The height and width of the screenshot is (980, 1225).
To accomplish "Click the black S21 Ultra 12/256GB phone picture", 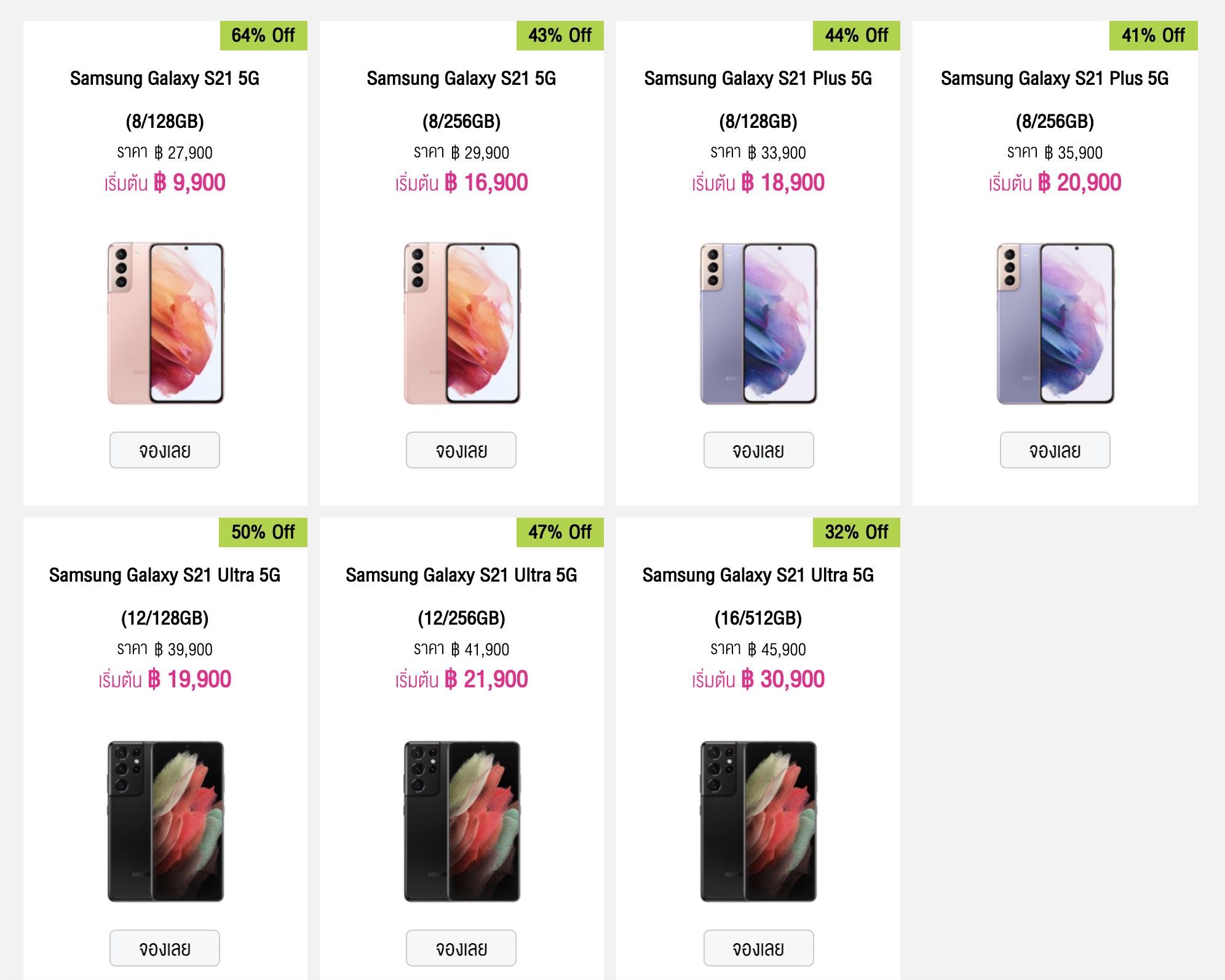I will (462, 821).
